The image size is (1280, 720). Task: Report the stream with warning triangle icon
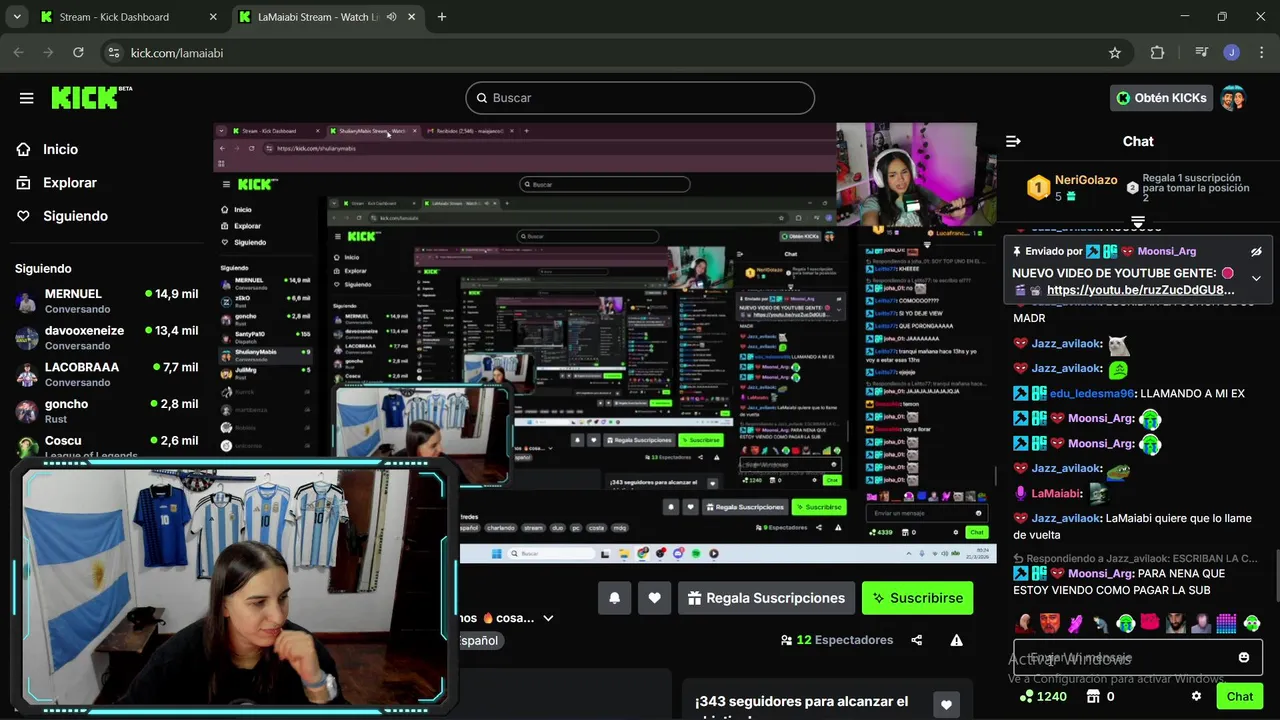pyautogui.click(x=957, y=640)
